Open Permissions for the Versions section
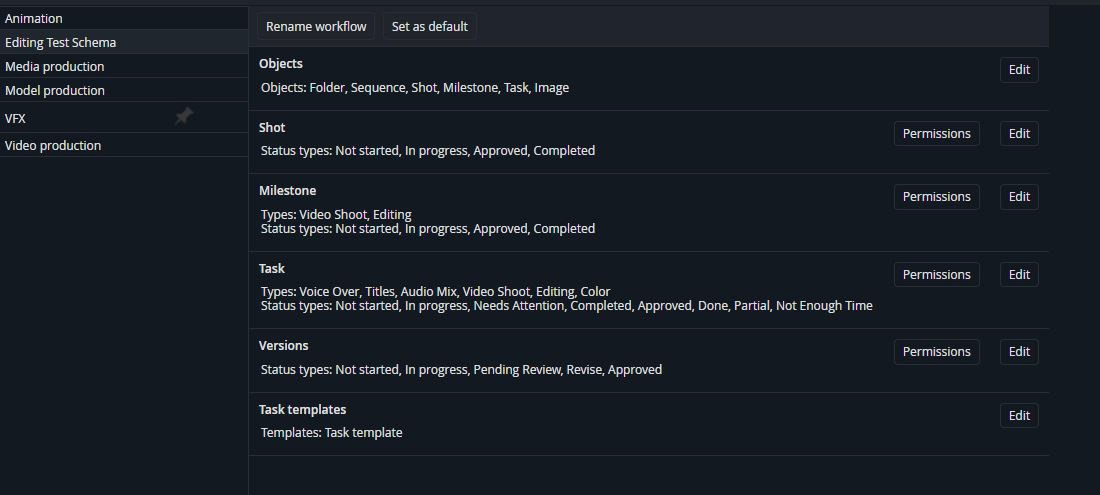The image size is (1100, 495). [x=936, y=352]
